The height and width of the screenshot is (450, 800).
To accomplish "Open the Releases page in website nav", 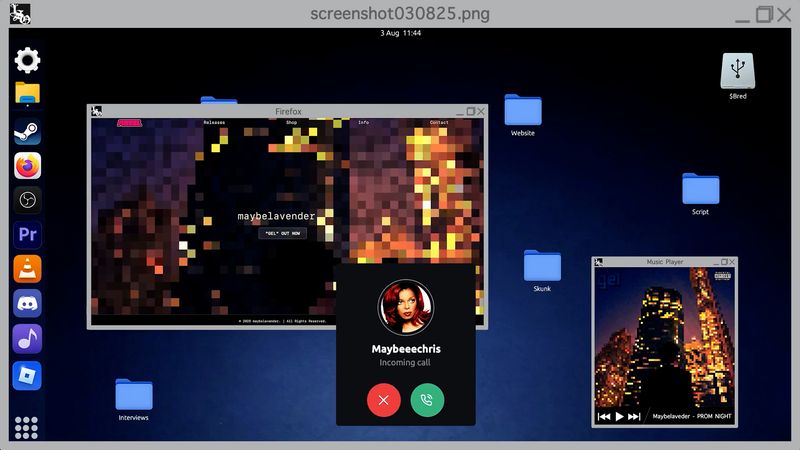I will (214, 122).
